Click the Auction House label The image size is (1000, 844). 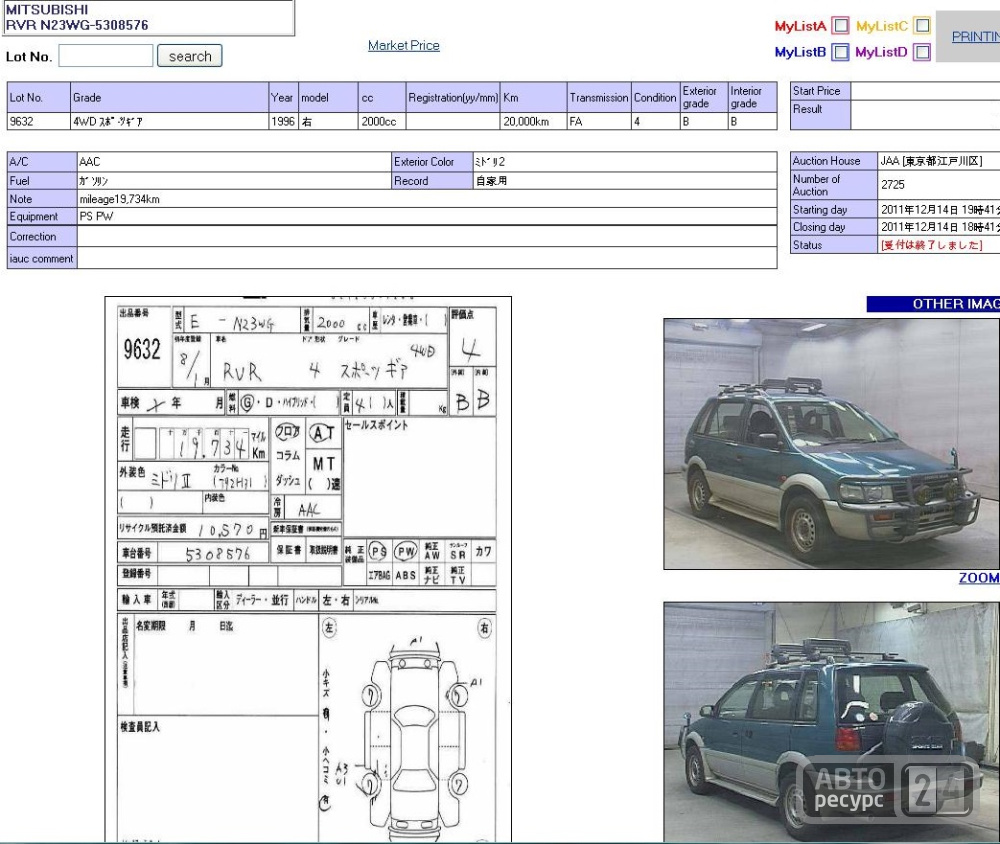[834, 161]
